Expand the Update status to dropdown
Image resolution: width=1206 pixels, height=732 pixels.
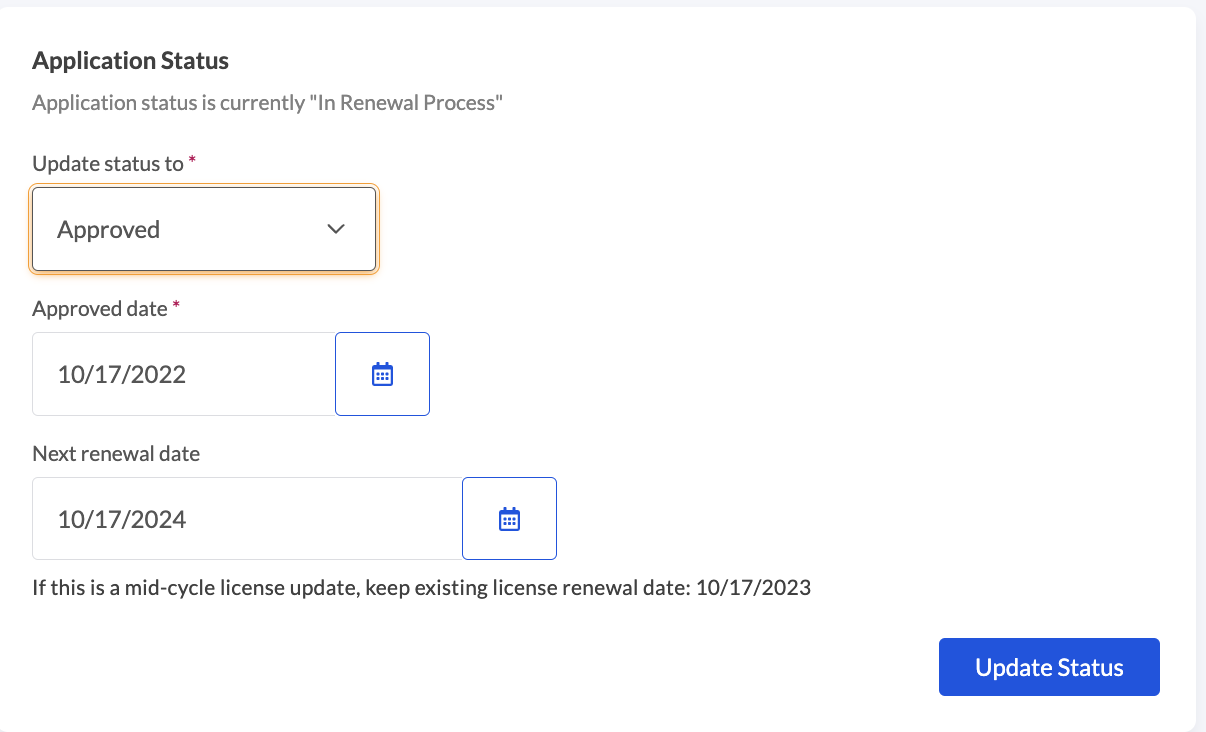[x=204, y=230]
